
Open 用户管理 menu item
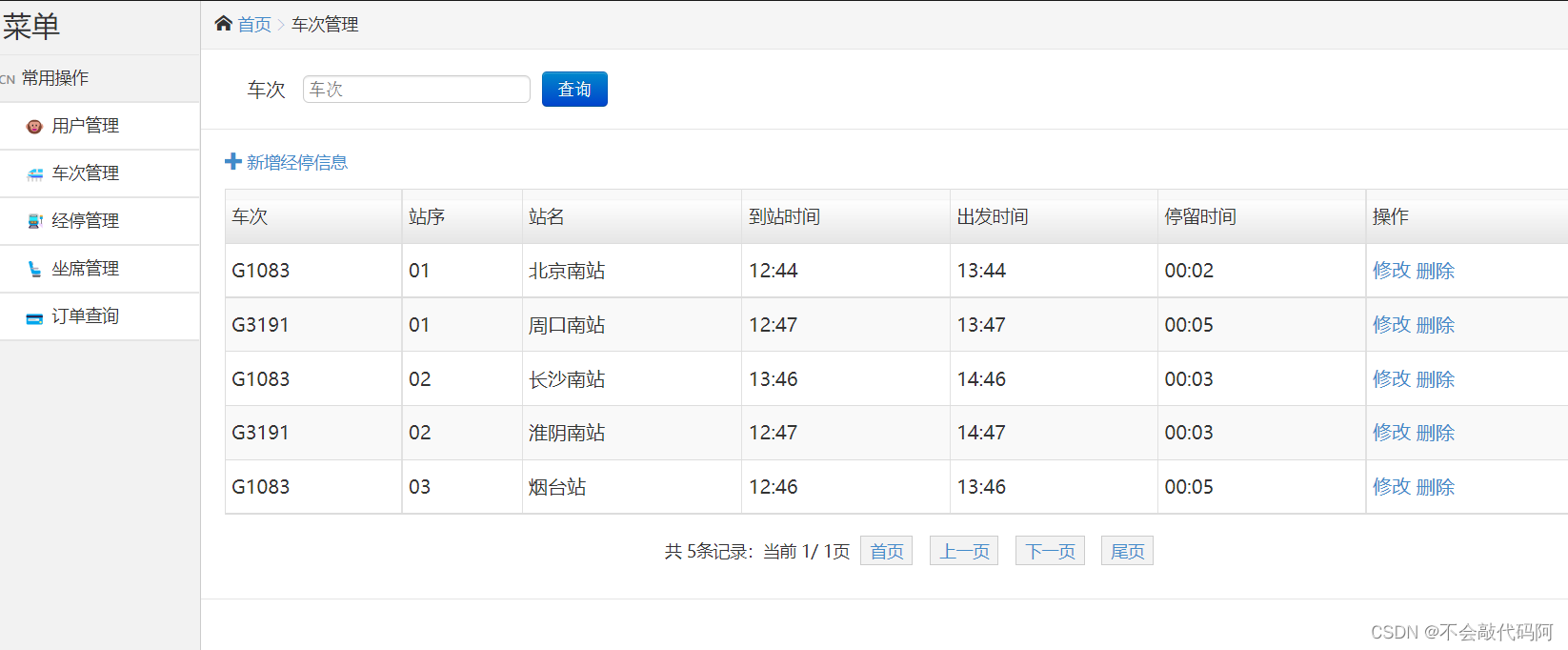point(100,126)
